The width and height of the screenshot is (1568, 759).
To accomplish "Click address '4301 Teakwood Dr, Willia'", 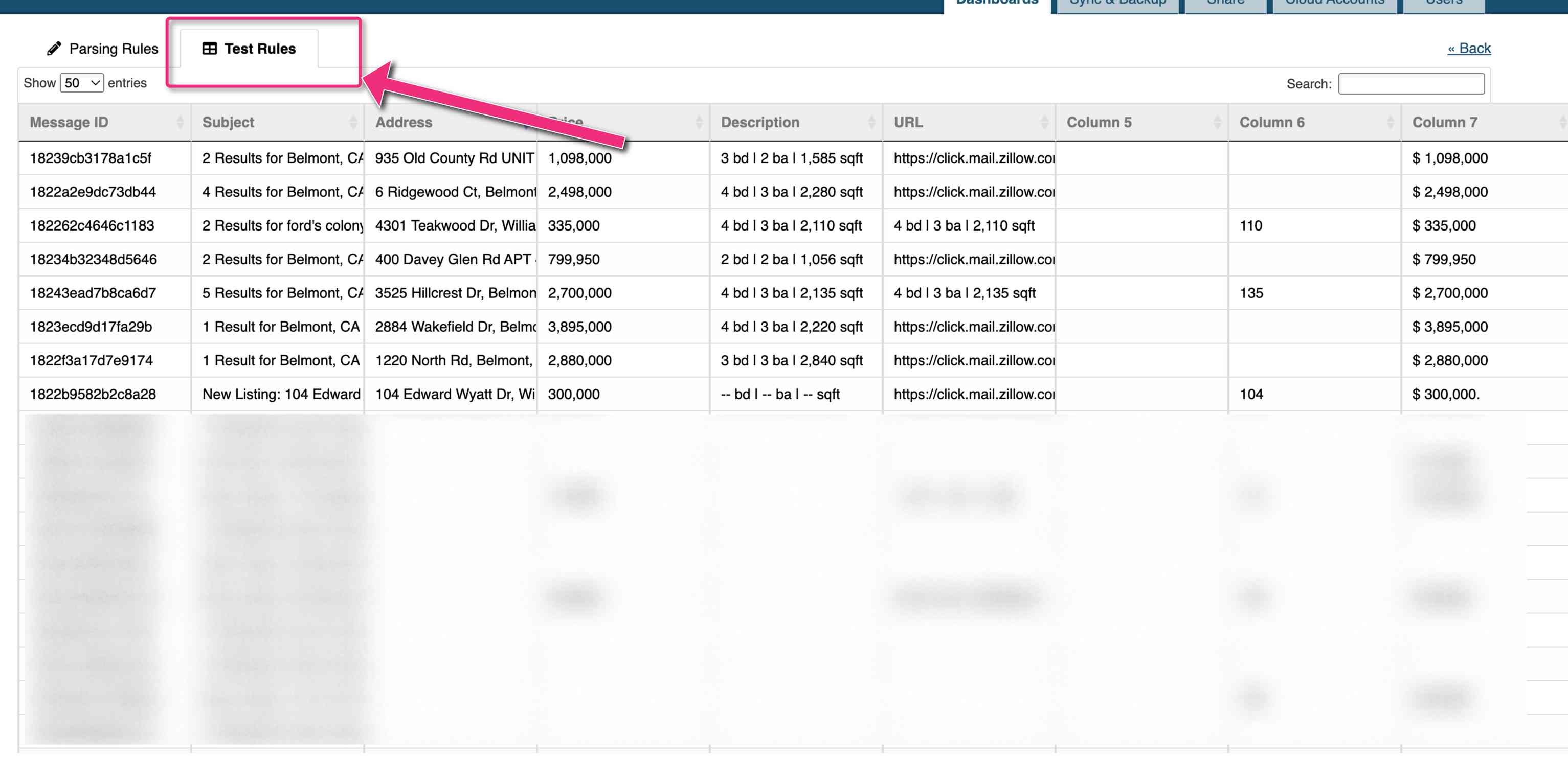I will point(455,225).
